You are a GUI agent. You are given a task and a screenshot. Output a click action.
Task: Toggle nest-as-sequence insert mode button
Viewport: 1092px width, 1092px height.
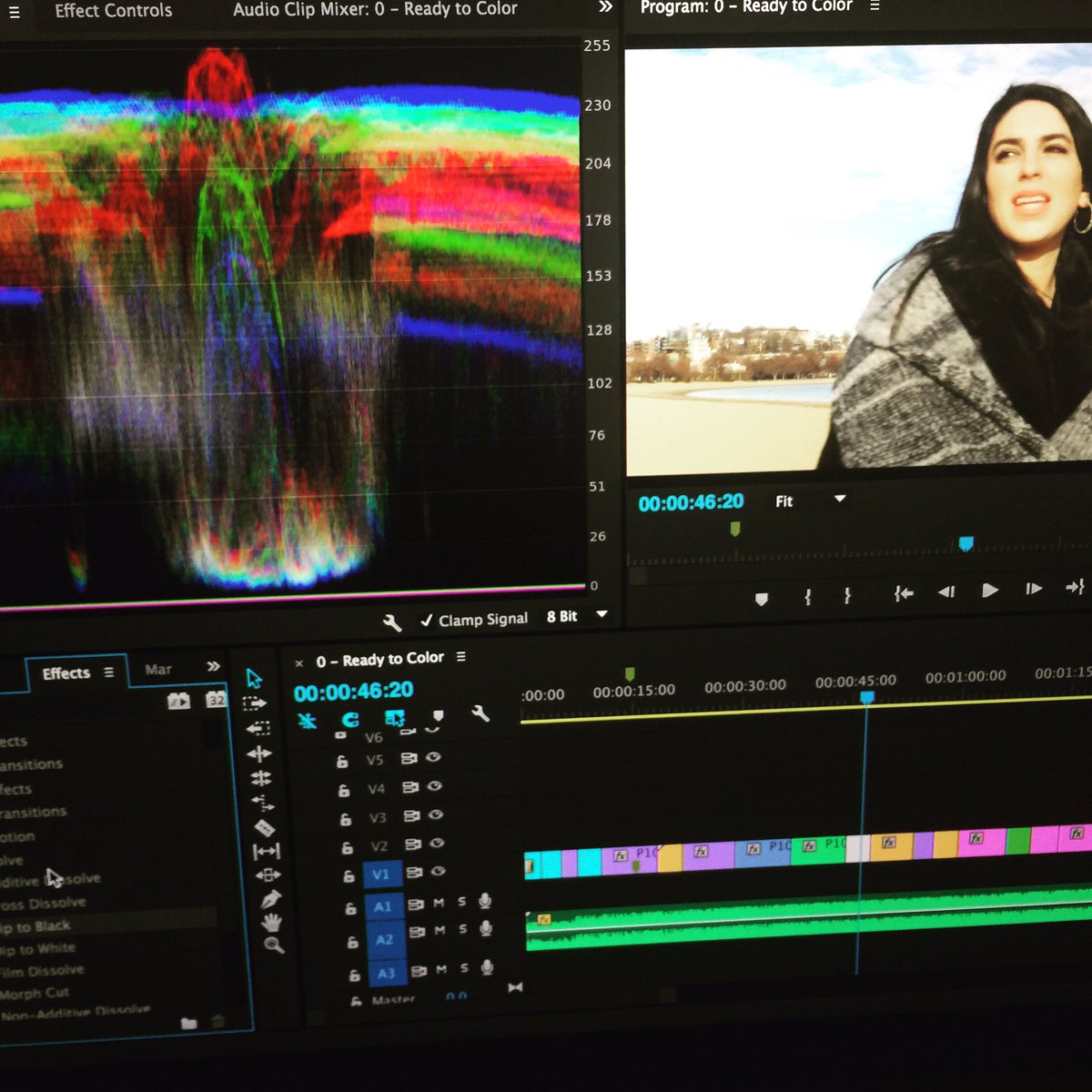(x=307, y=721)
